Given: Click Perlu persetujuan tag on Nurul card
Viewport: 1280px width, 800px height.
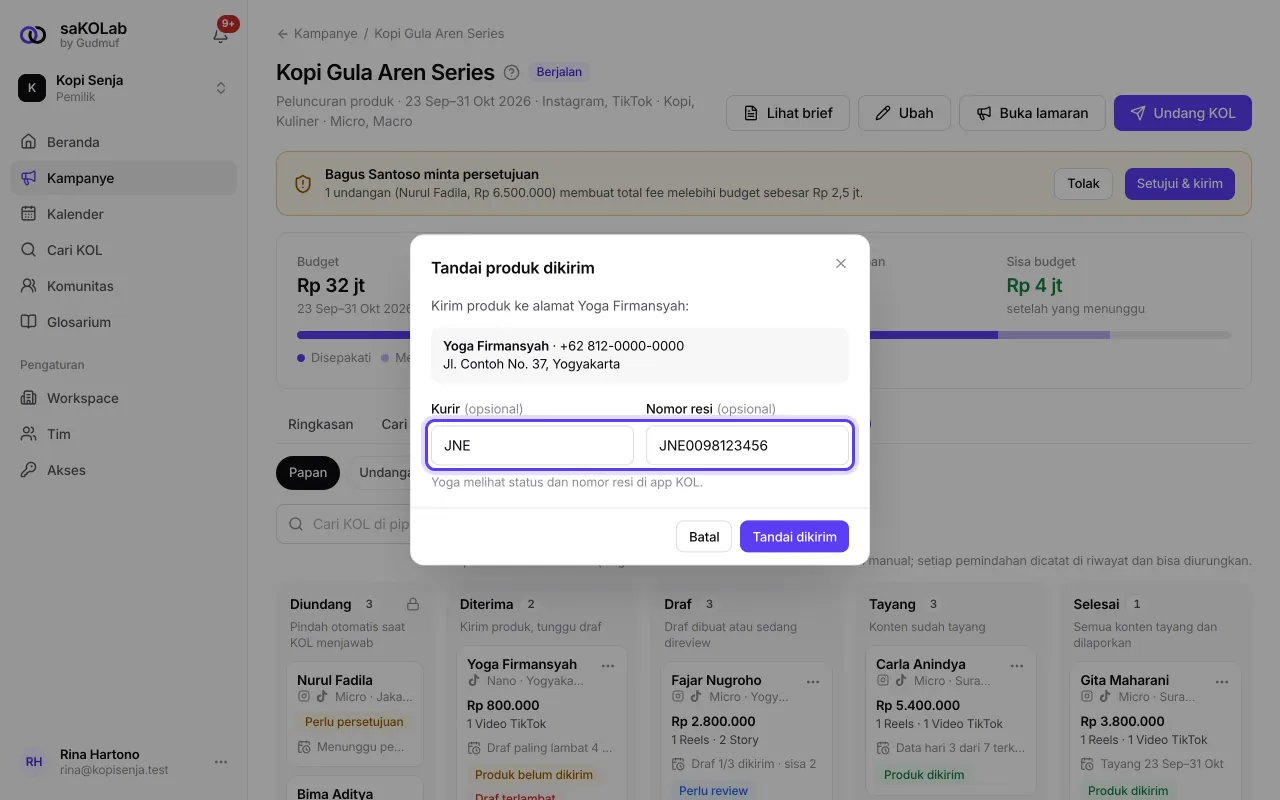Looking at the screenshot, I should [x=354, y=722].
